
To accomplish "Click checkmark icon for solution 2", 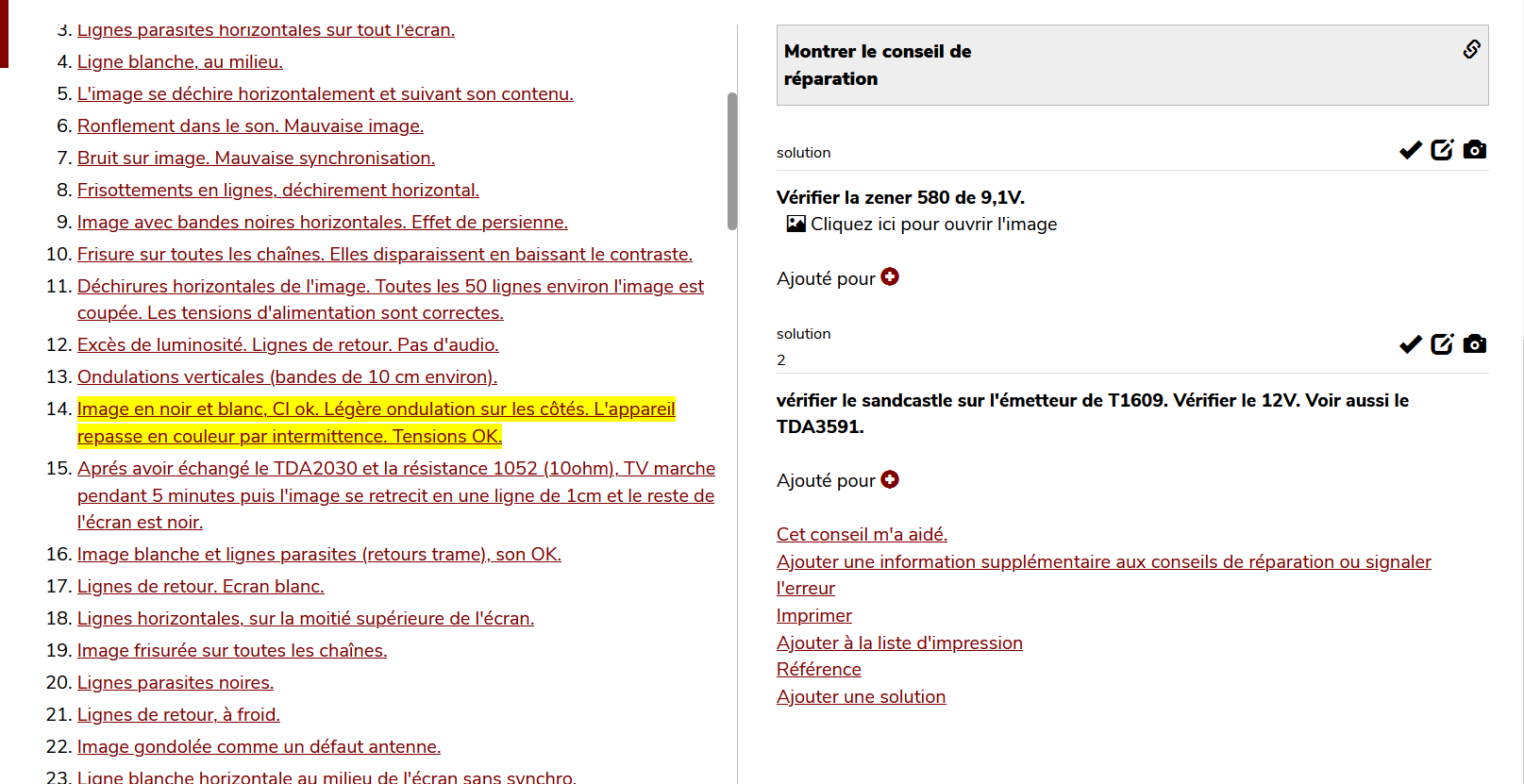I will click(1411, 344).
